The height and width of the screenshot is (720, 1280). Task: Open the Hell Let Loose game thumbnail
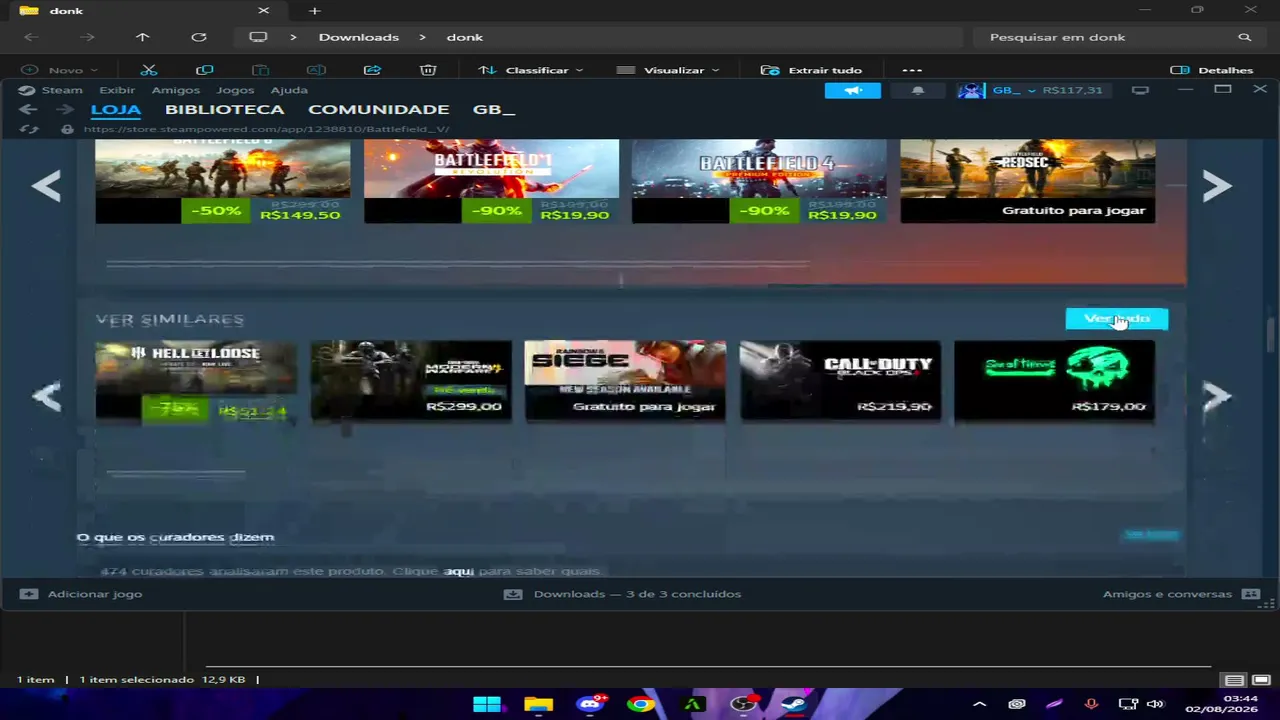pos(196,382)
